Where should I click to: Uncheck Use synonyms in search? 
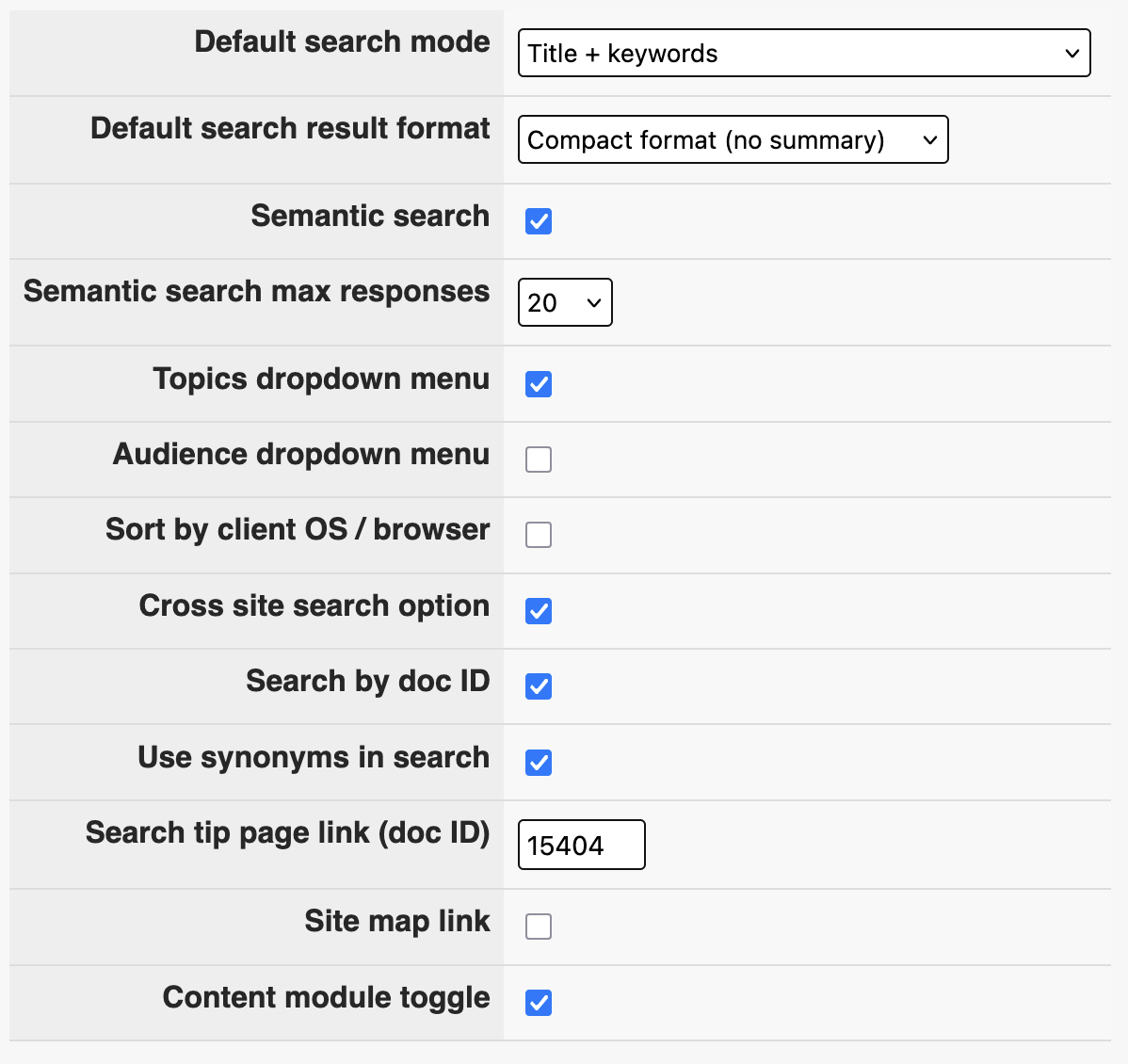538,763
